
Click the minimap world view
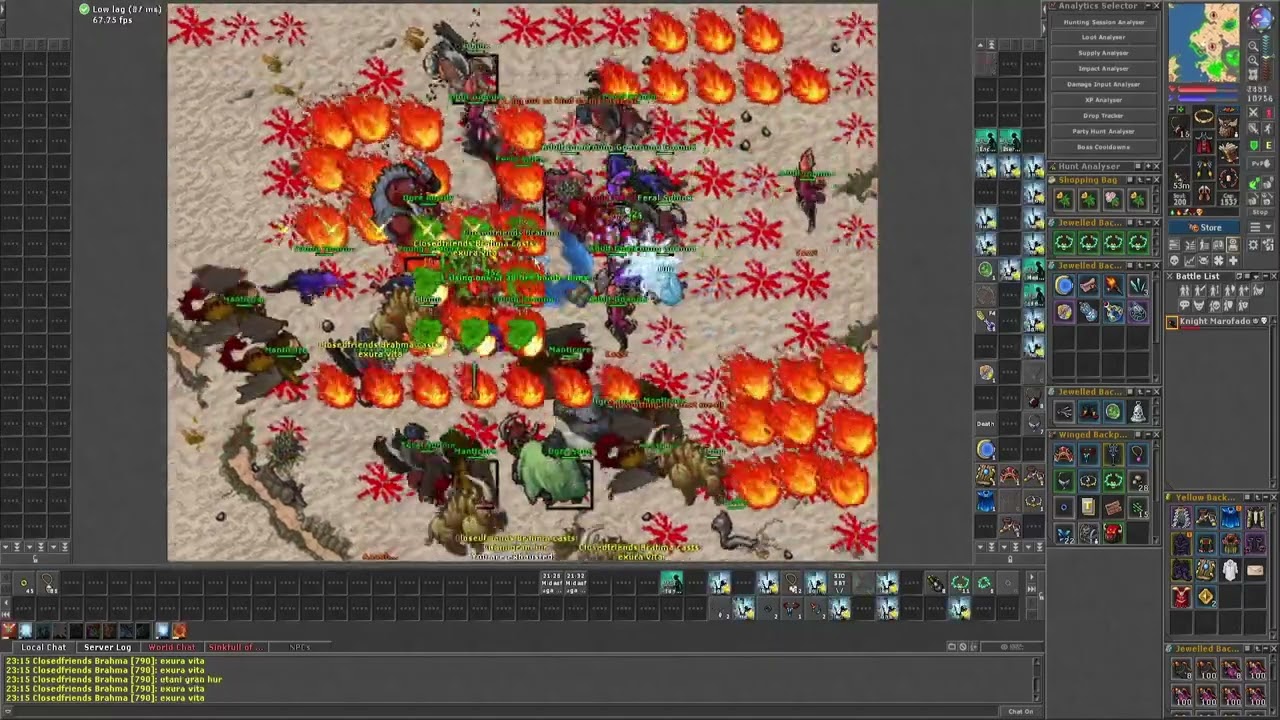1203,42
